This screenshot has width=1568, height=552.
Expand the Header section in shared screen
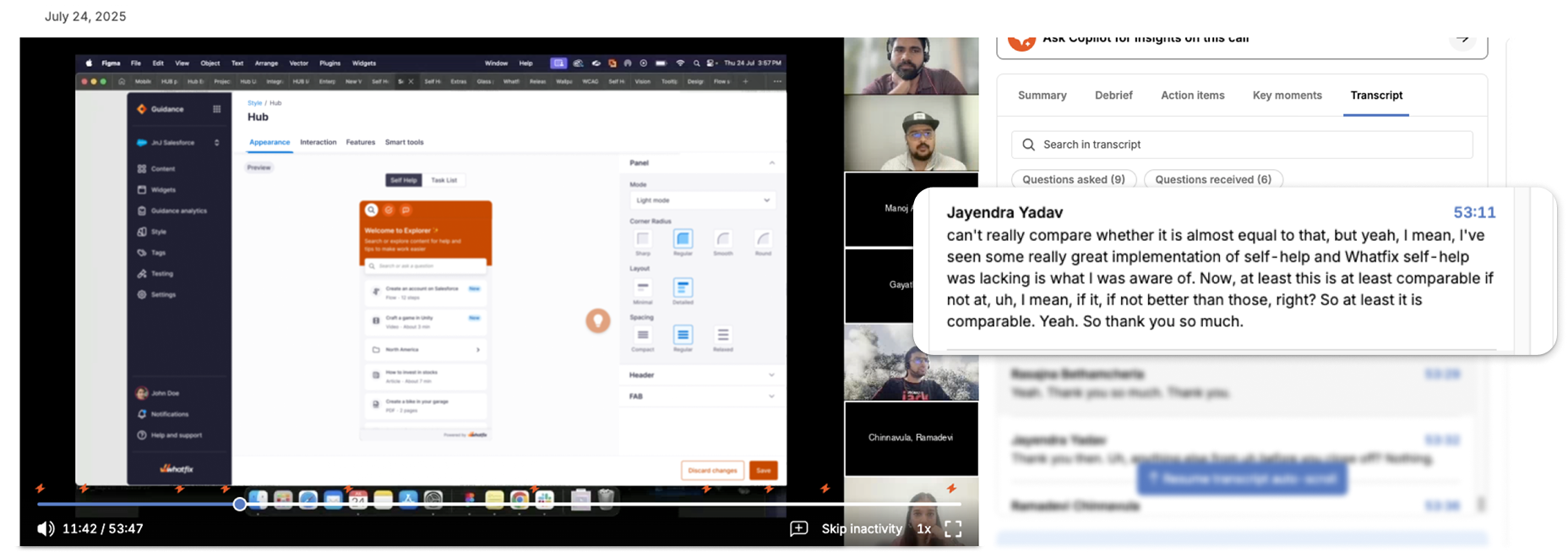coord(701,374)
